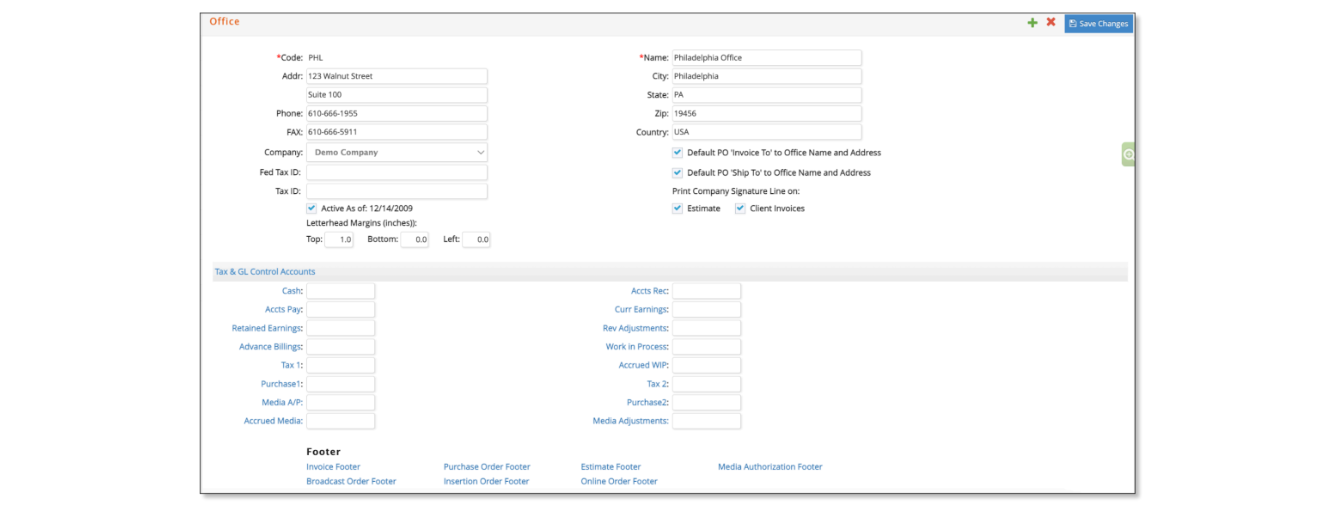
Task: Toggle the Active As of checkbox
Action: tap(311, 208)
